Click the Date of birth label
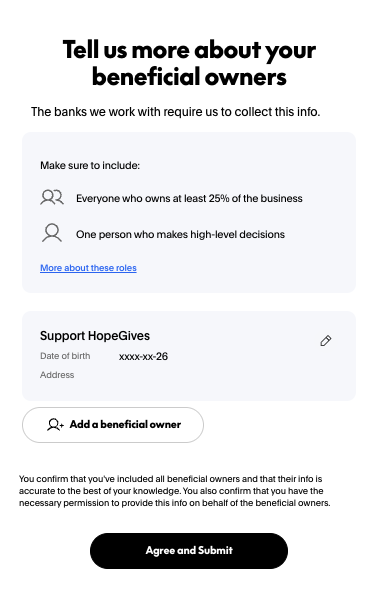Viewport: 376px width, 595px height. (x=65, y=356)
